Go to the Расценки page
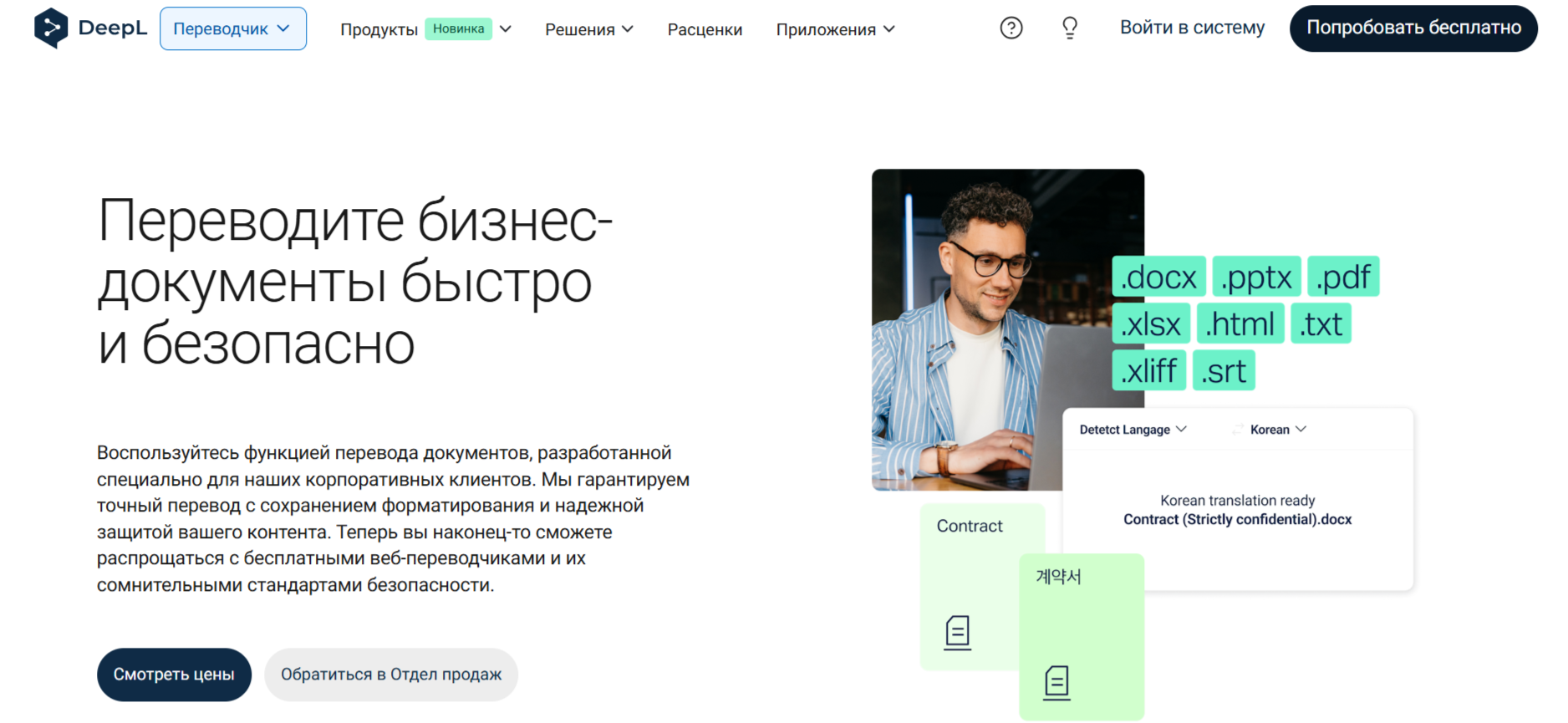Screen dimensions: 1568x723 pos(705,29)
